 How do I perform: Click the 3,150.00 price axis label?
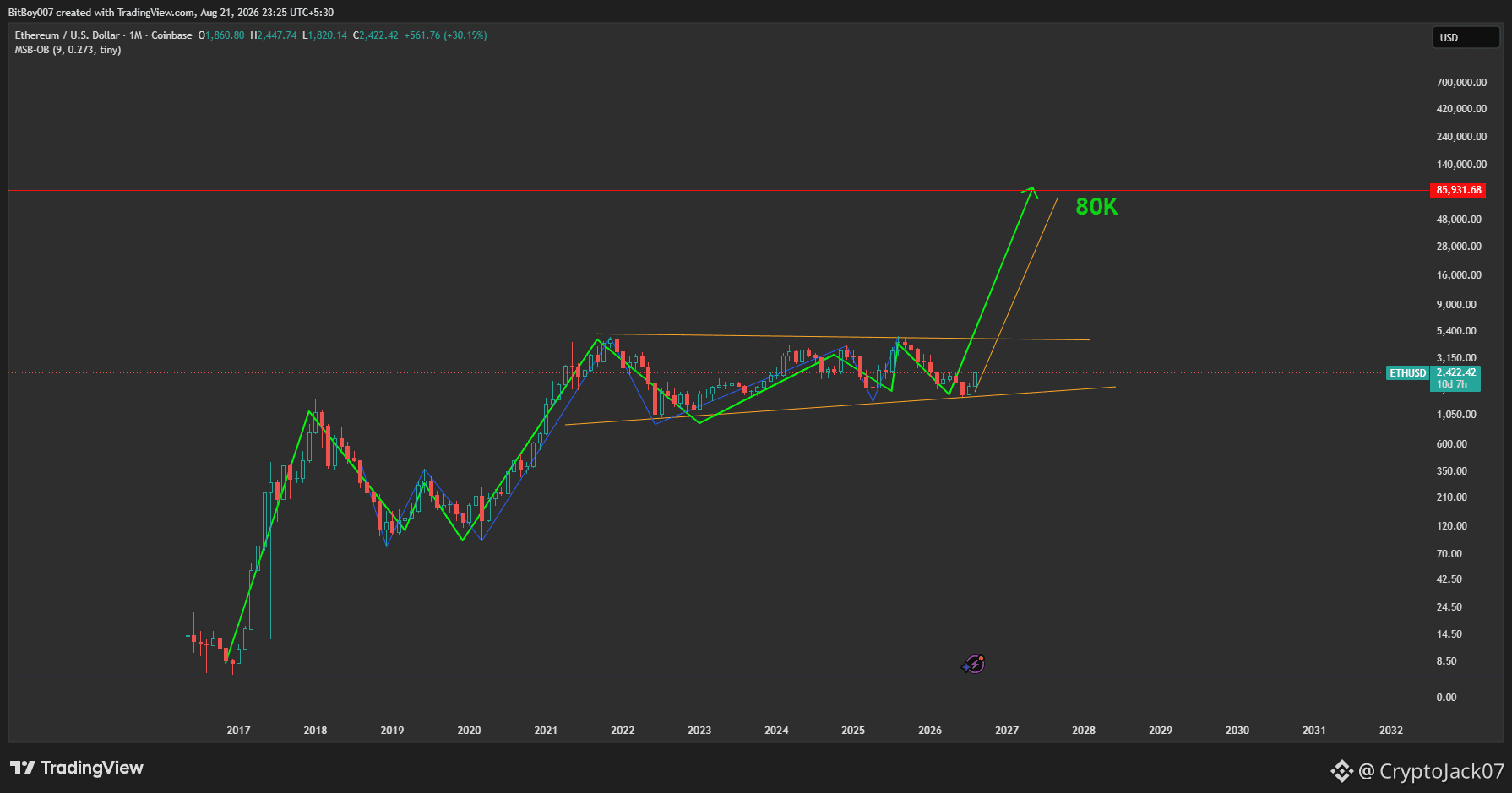pos(1456,358)
